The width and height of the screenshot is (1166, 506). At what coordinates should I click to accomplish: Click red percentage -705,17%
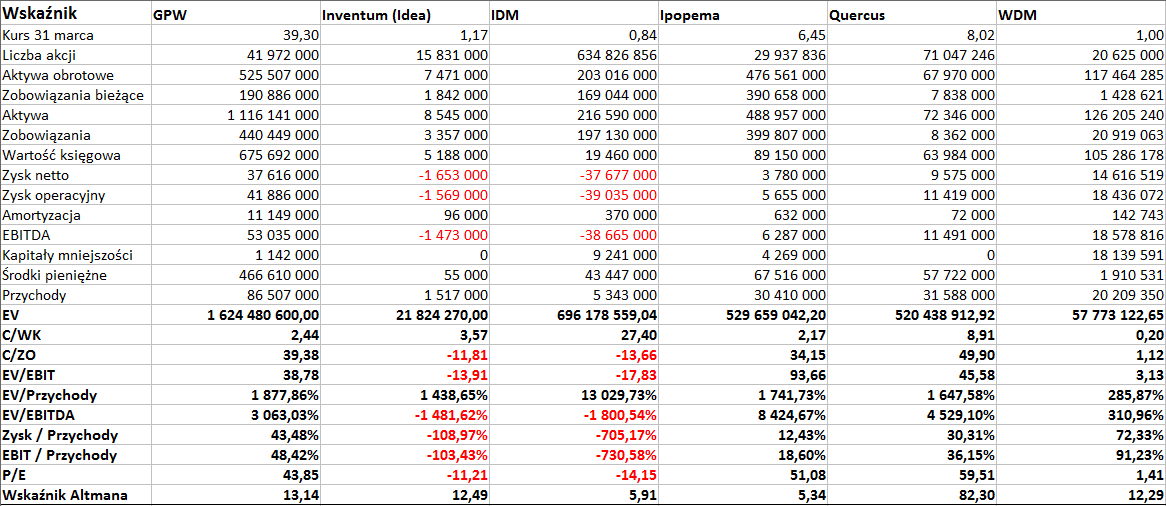pos(626,437)
